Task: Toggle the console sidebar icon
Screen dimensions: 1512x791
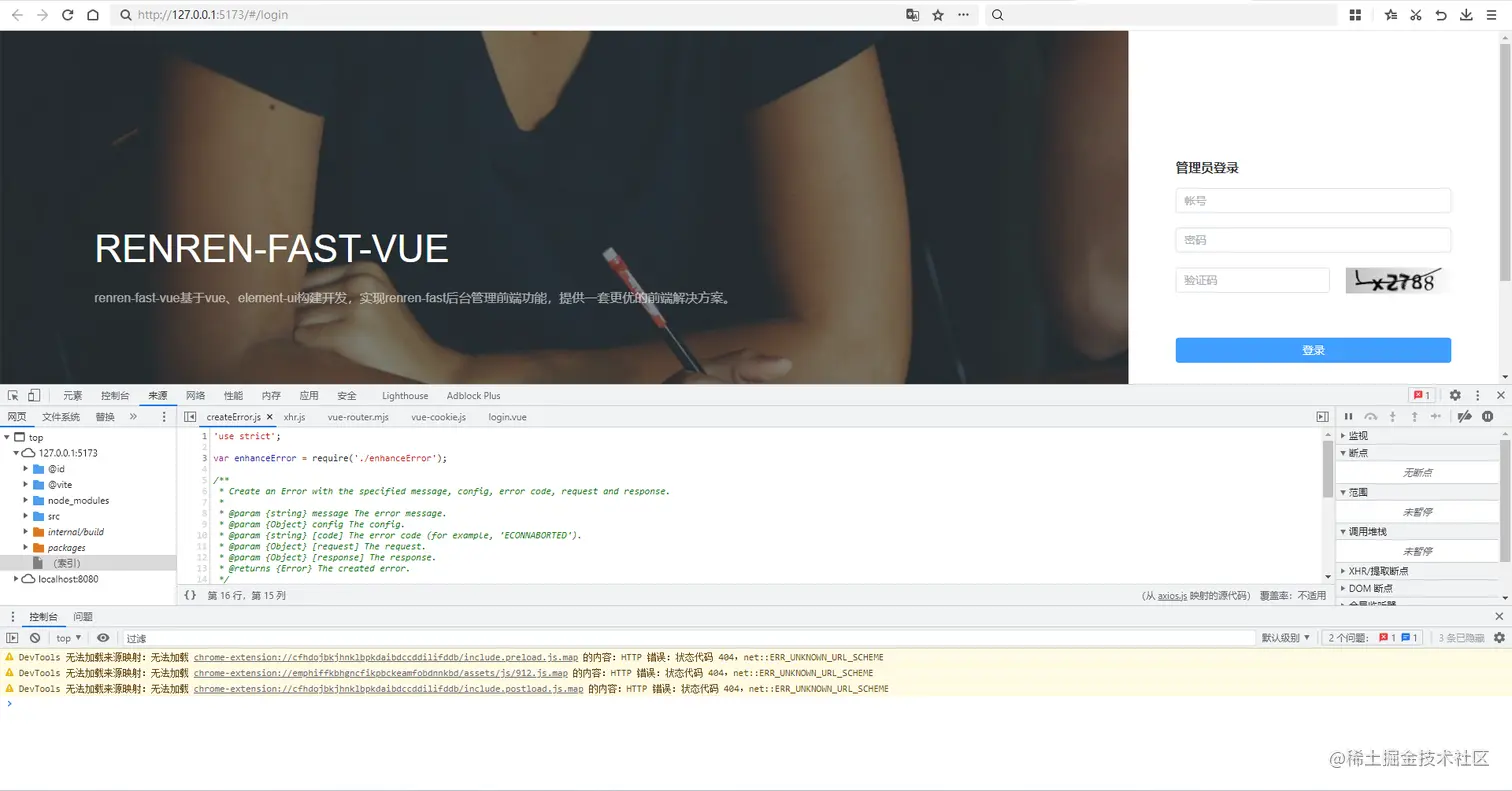Action: click(x=13, y=638)
